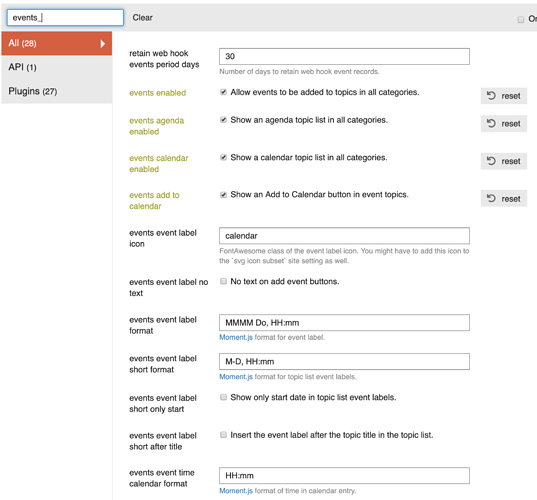Click the 'events event label short after title' name
The height and width of the screenshot is (500, 537).
coord(163,441)
